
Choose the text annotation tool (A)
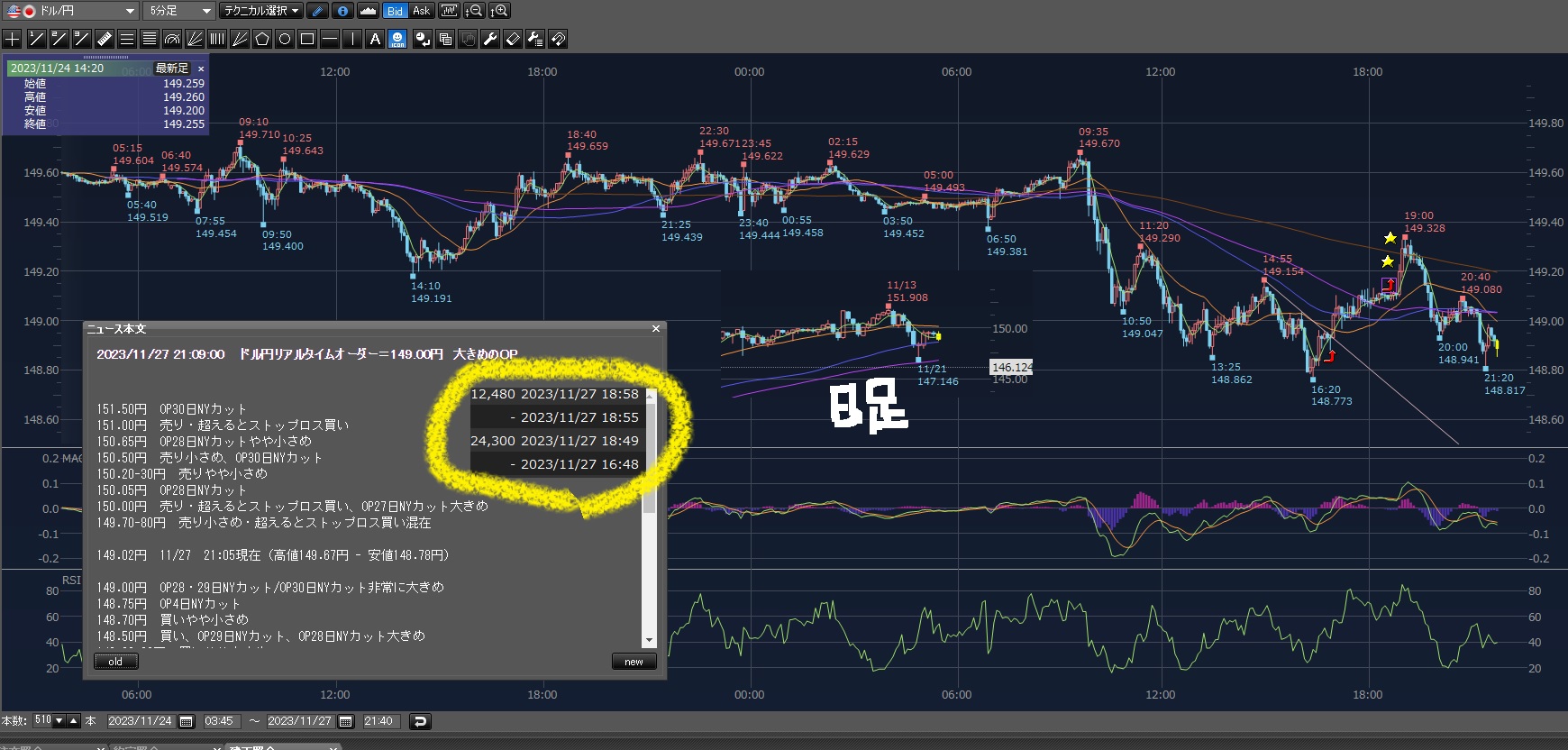375,39
